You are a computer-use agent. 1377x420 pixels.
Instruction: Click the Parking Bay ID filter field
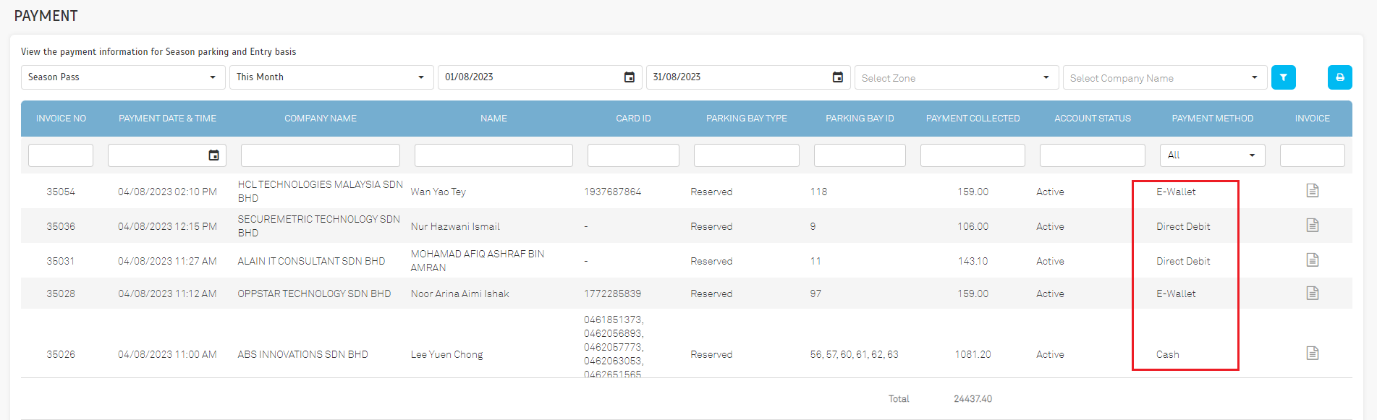860,155
